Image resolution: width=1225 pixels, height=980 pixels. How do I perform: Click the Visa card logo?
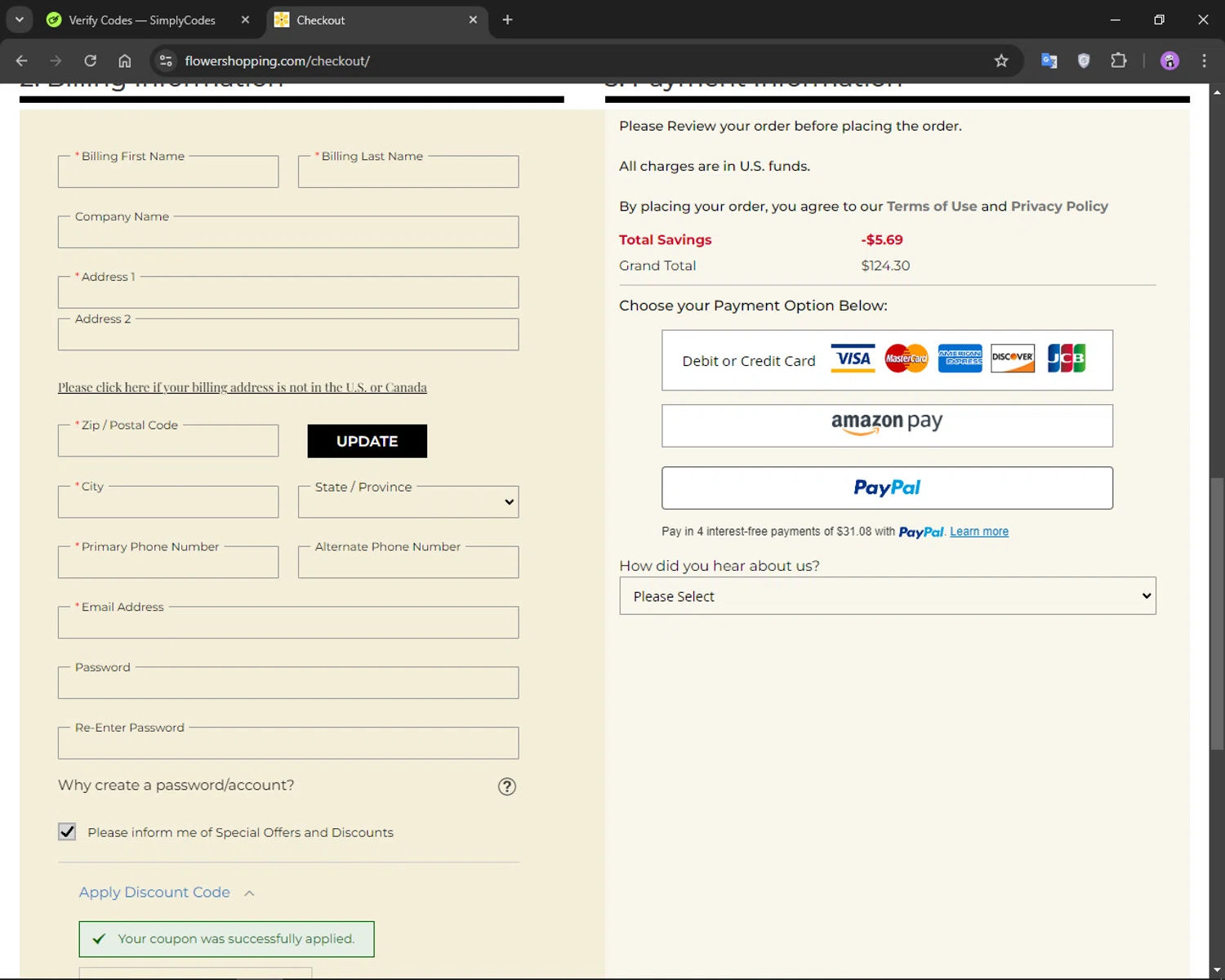pos(853,359)
